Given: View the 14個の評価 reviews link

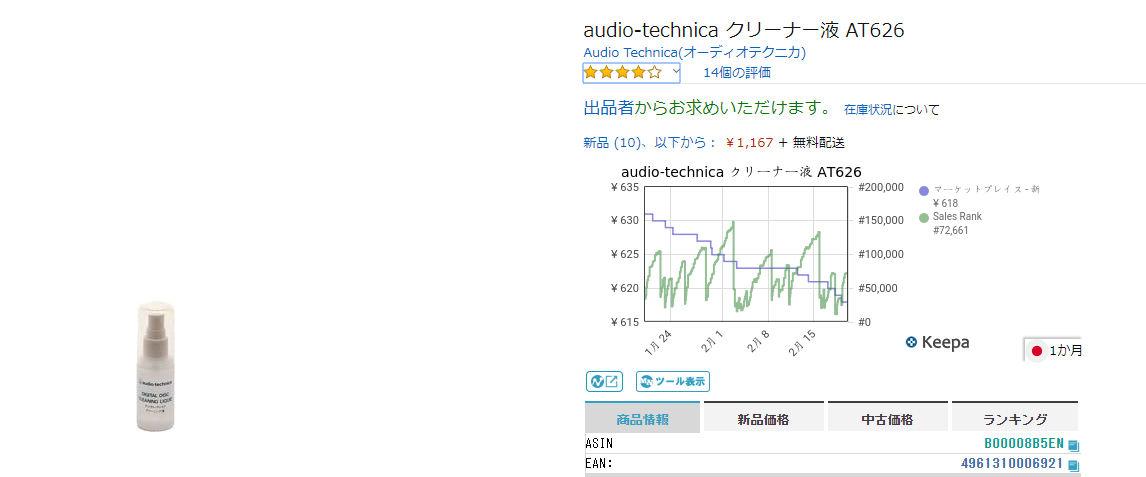Looking at the screenshot, I should pyautogui.click(x=737, y=72).
